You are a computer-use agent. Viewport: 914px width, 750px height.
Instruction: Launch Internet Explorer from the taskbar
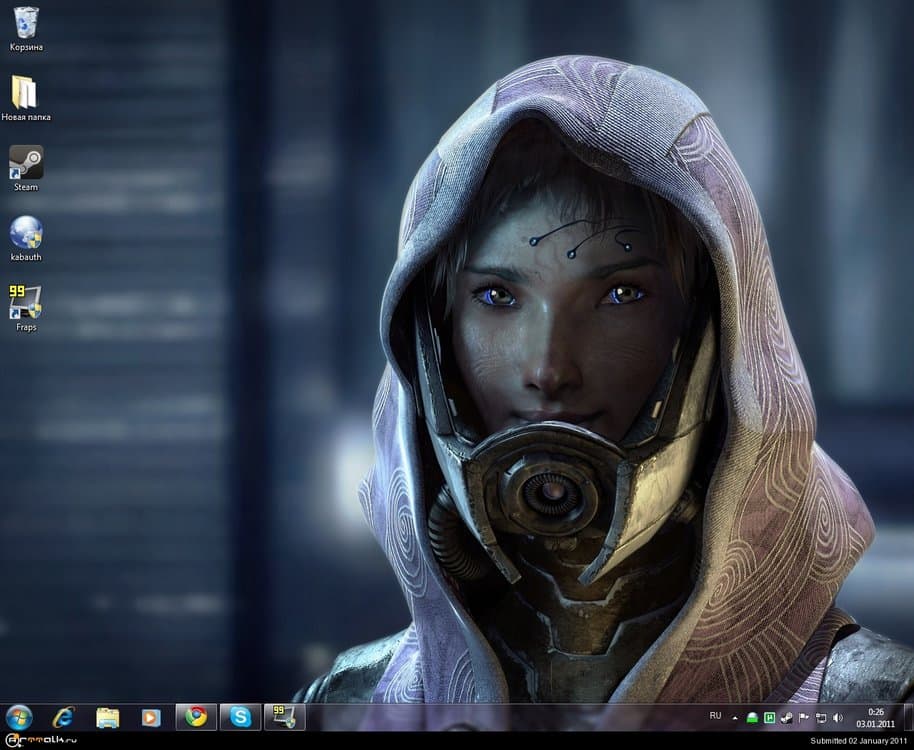point(64,717)
